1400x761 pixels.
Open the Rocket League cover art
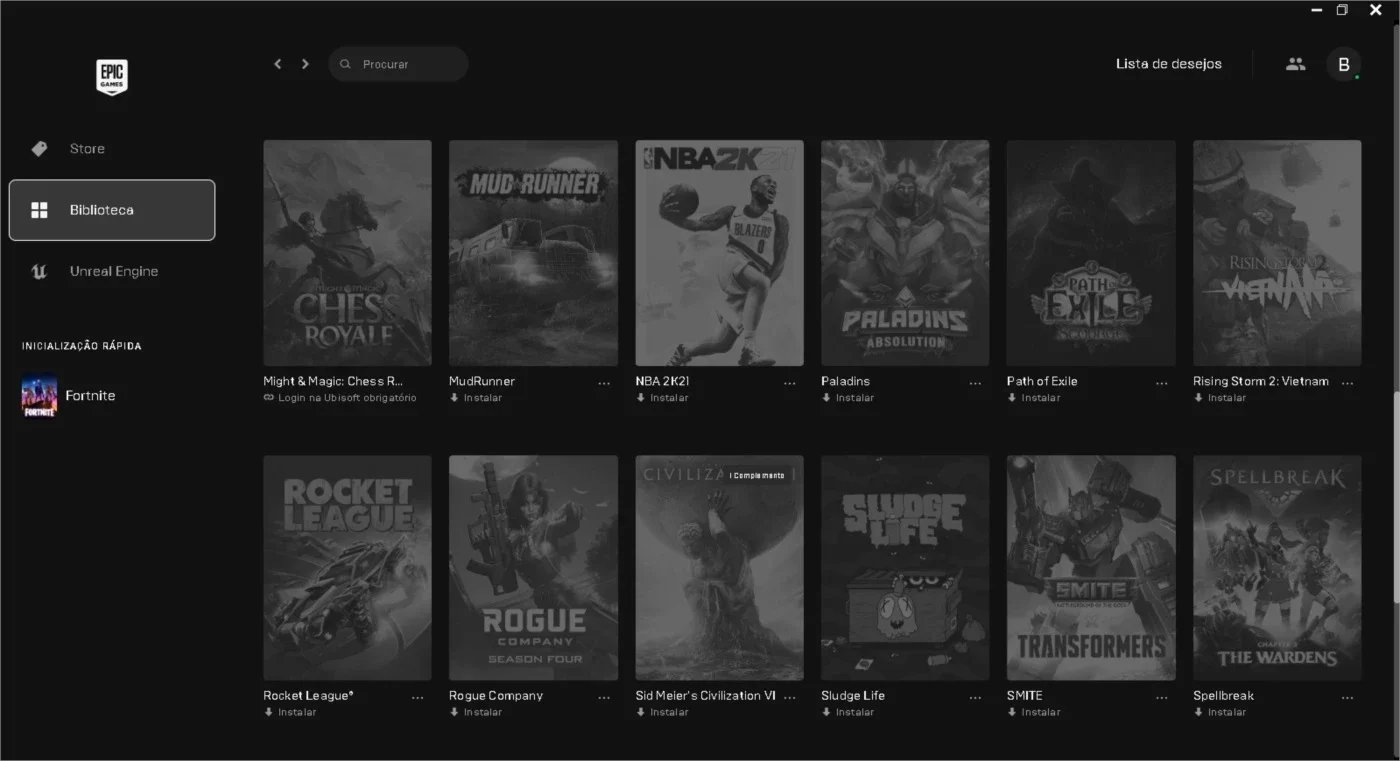(348, 568)
